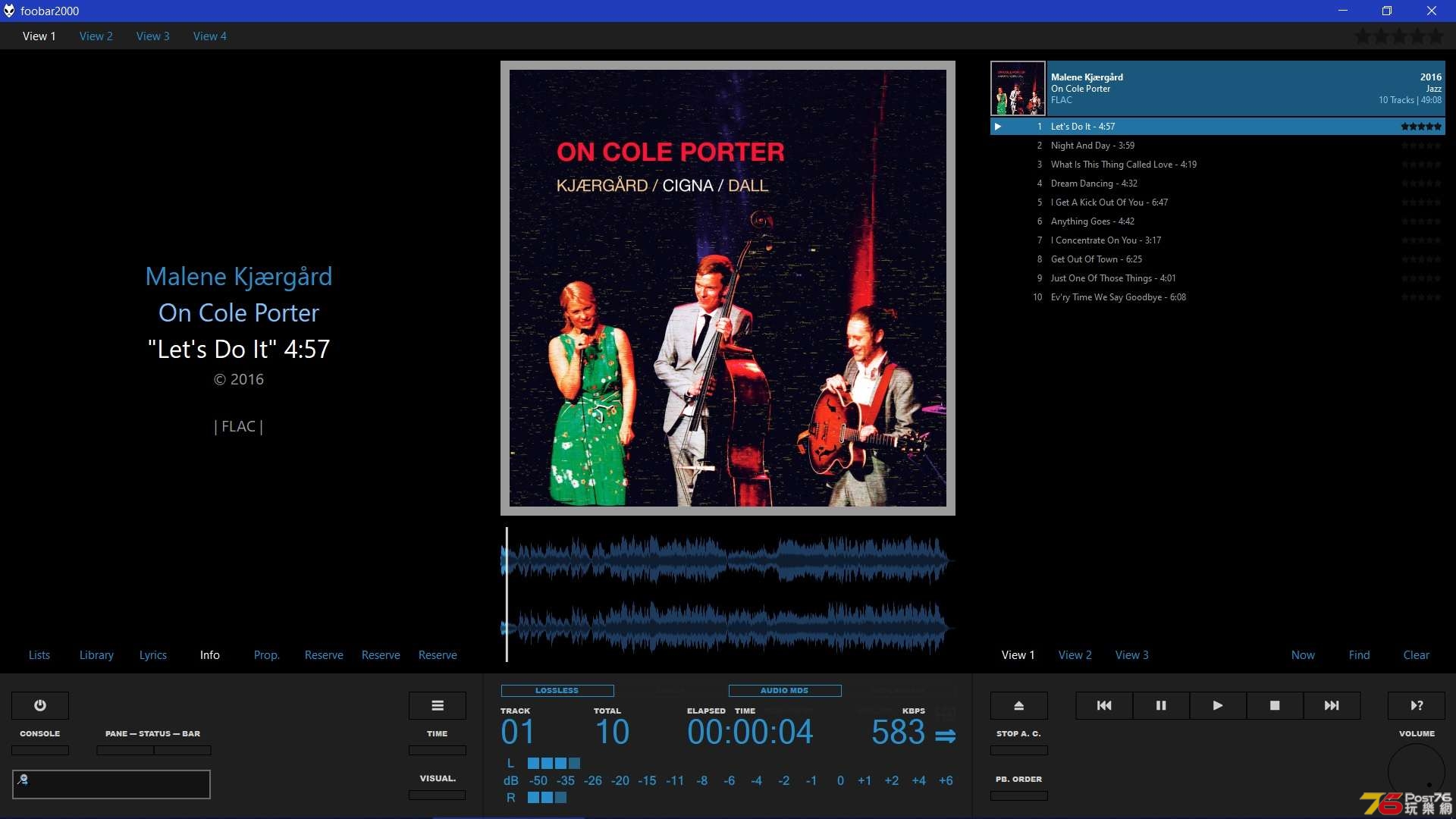Select playing track 'Let's Do It - 4:57'
1456x819 pixels.
[1218, 127]
